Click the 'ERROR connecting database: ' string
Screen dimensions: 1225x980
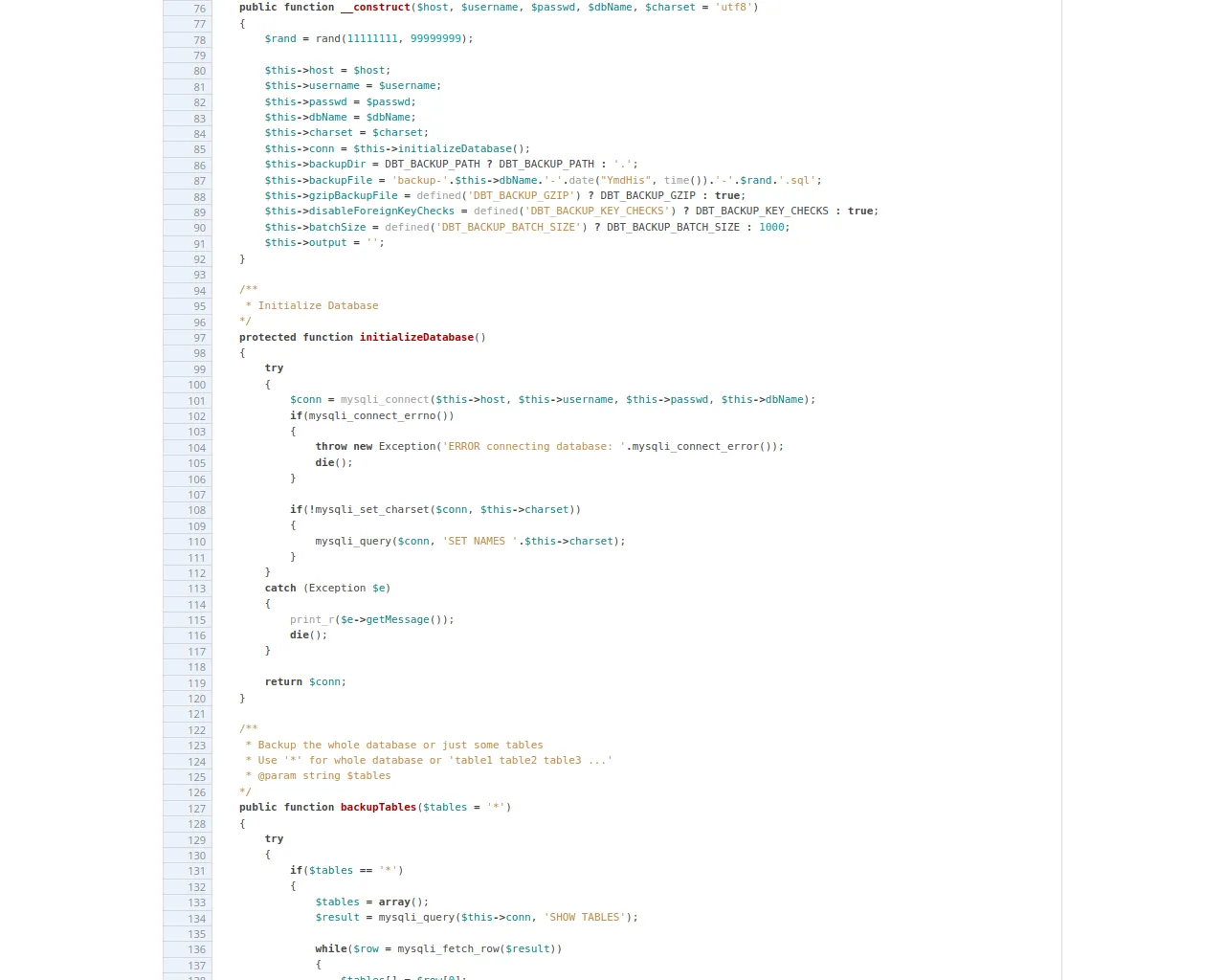point(534,447)
